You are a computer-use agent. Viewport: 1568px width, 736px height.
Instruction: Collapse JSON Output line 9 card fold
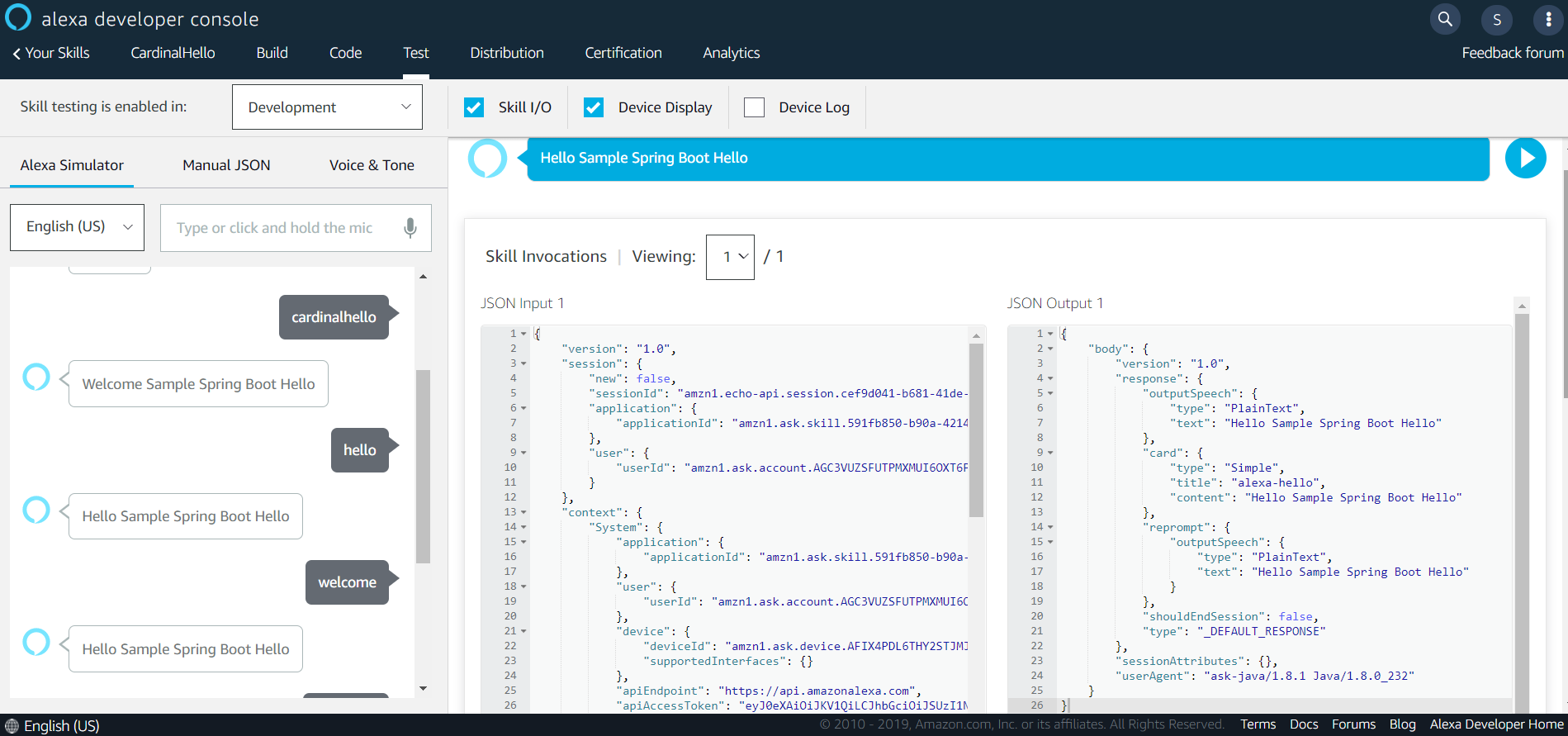coord(1050,453)
